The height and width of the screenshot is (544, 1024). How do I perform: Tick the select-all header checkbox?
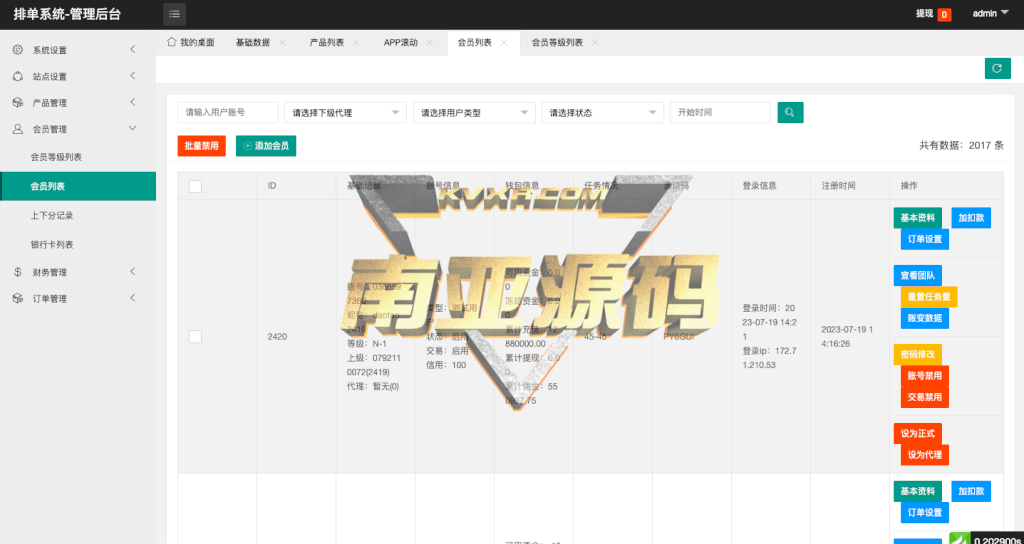(195, 186)
